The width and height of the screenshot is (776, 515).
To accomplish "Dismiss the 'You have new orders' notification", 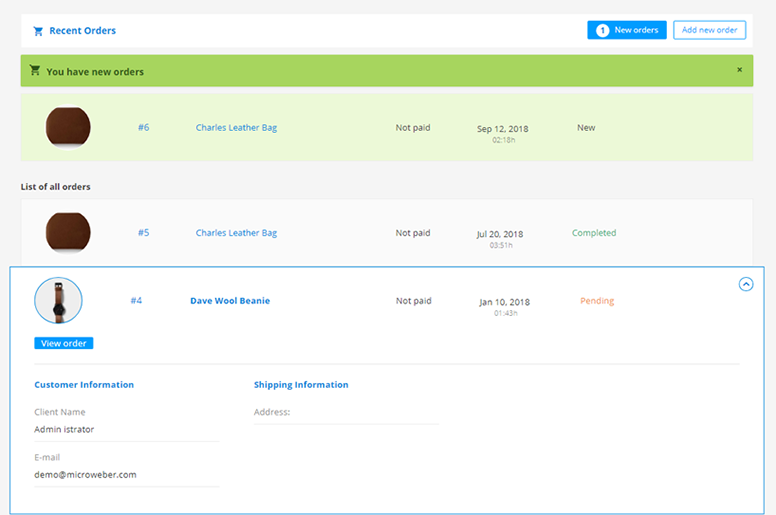I will (x=739, y=70).
